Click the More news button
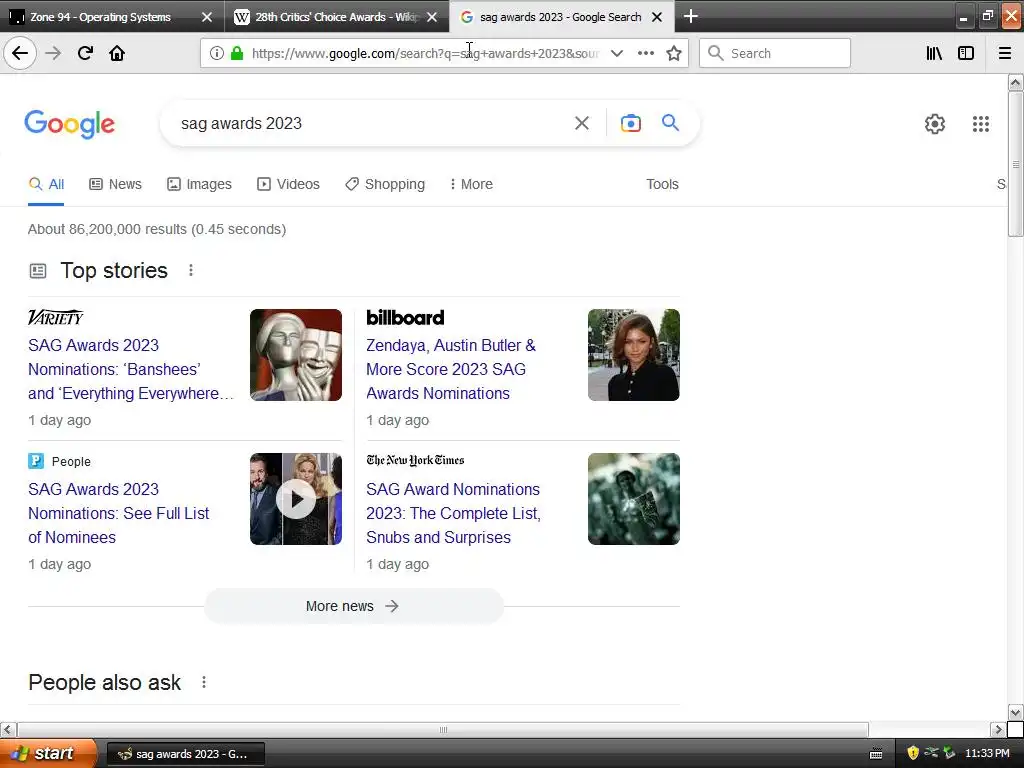The height and width of the screenshot is (768, 1024). tap(353, 606)
